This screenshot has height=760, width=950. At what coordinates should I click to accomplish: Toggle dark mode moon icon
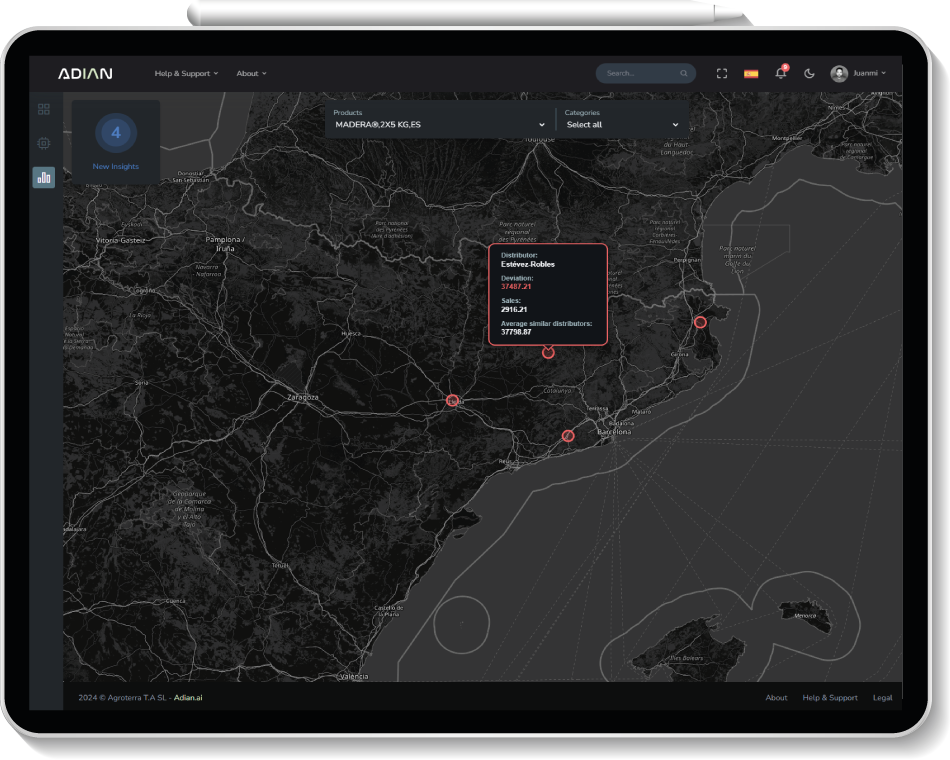tap(809, 73)
